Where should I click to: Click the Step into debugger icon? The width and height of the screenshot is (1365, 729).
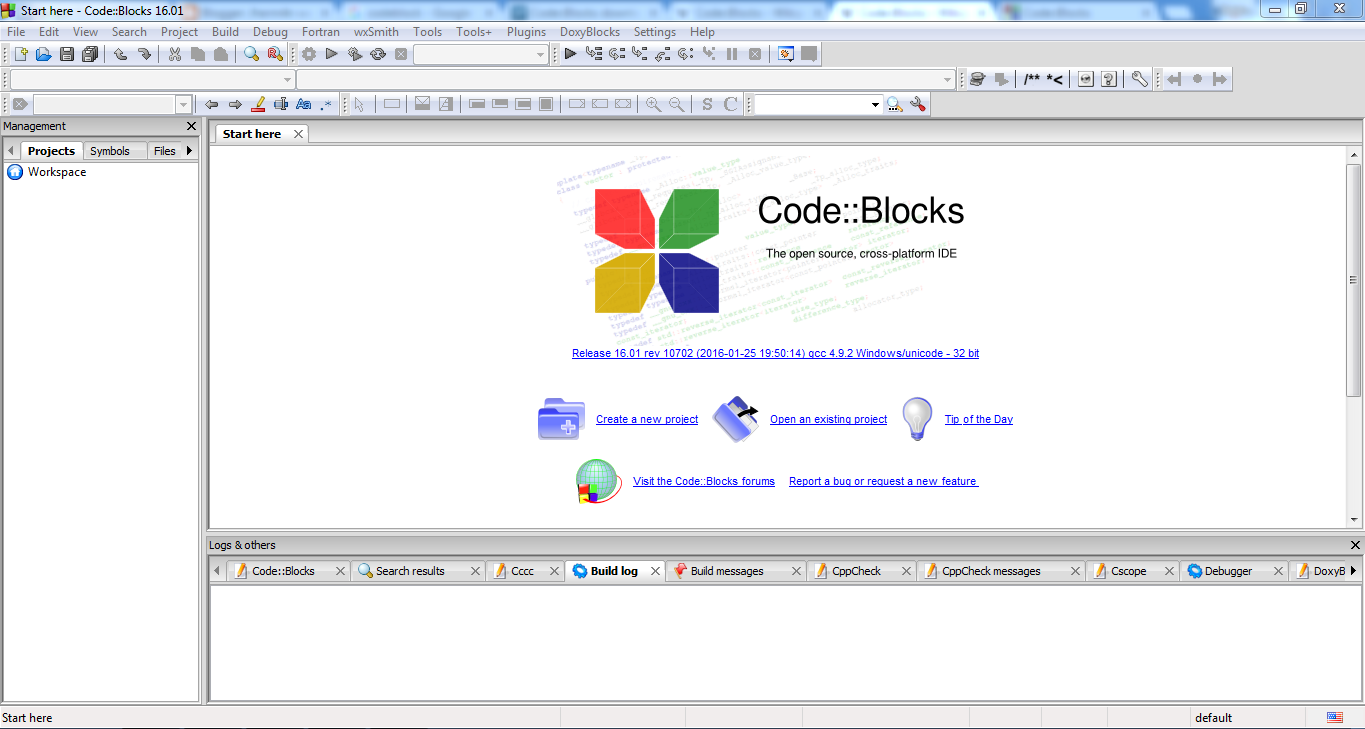pos(639,54)
